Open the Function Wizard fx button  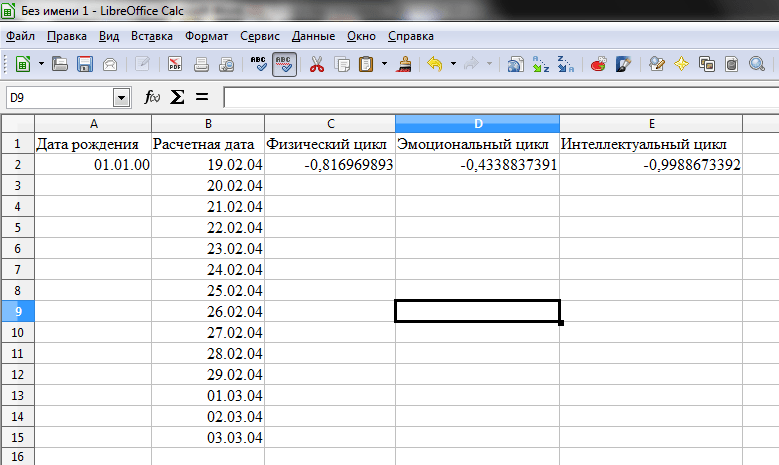[x=152, y=97]
